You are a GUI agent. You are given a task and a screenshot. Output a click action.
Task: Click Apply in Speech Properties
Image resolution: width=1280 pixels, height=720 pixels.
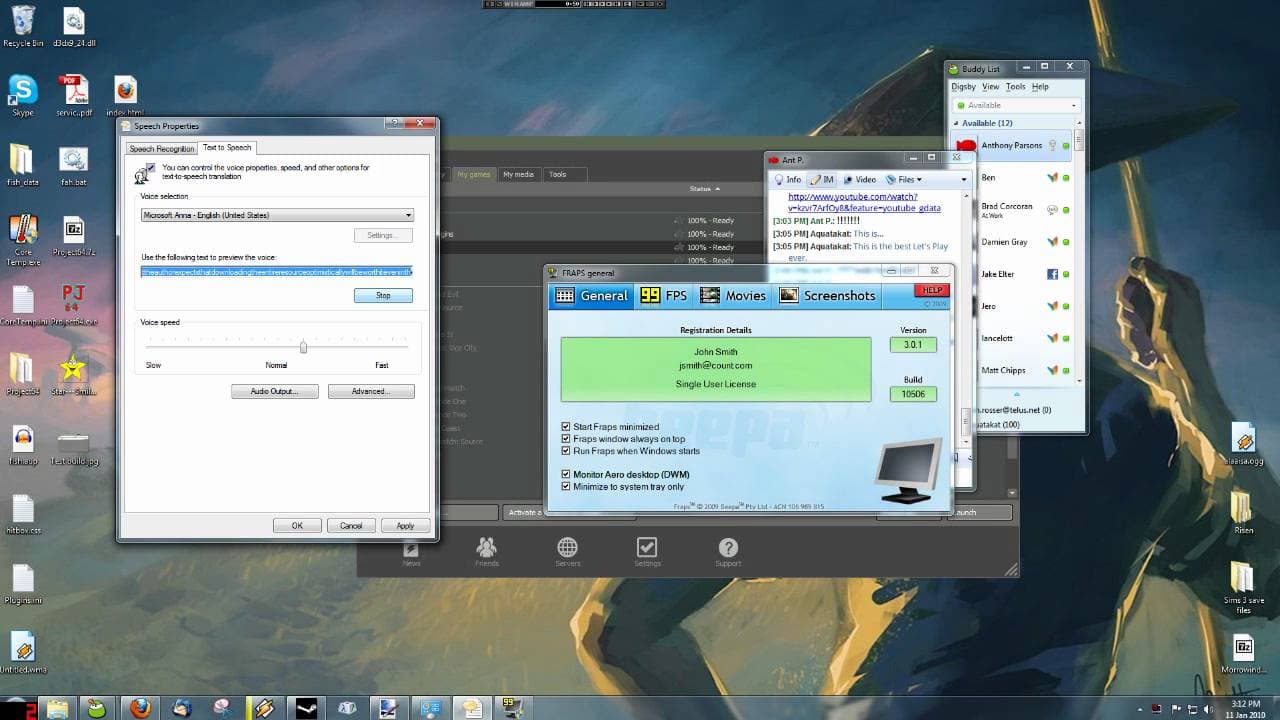pos(405,525)
